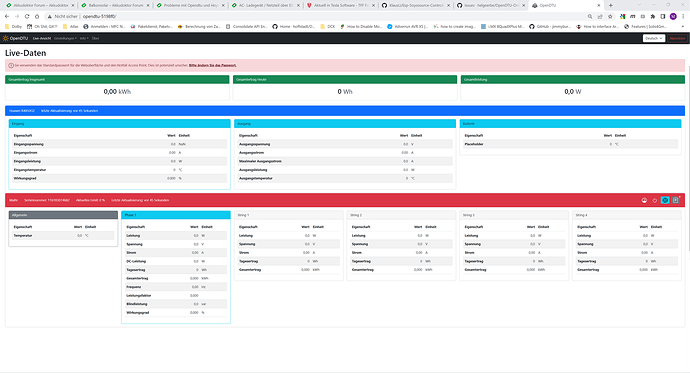Select Live-Ansicht in navigation bar
The width and height of the screenshot is (690, 373).
pyautogui.click(x=42, y=38)
